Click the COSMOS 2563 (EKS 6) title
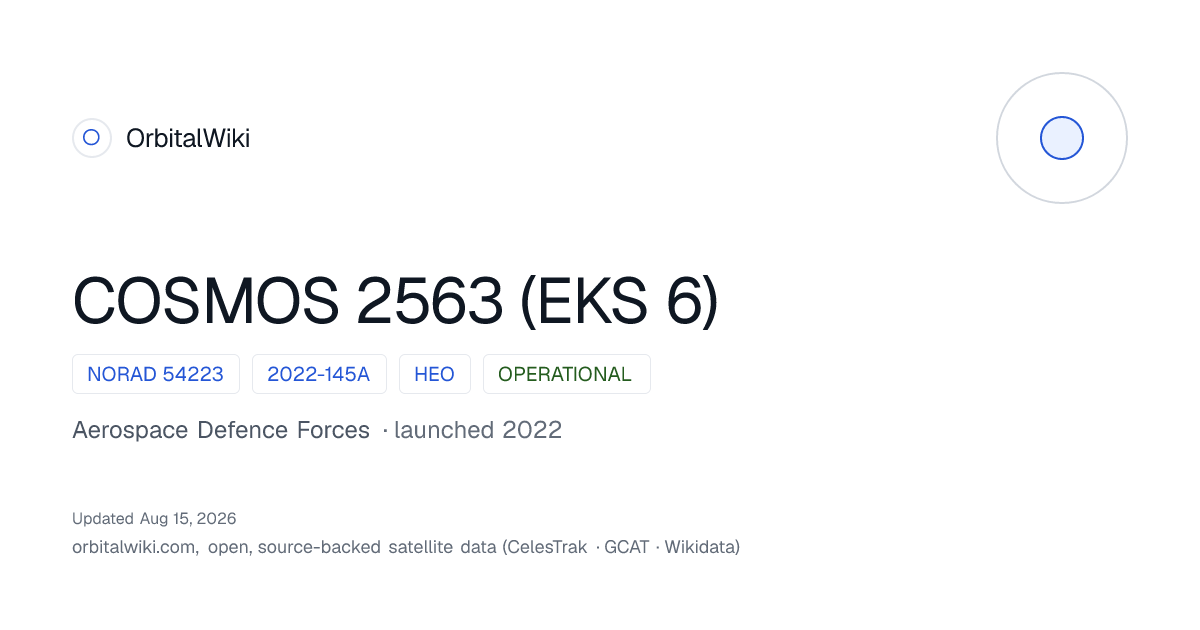1200x630 pixels. coord(396,300)
